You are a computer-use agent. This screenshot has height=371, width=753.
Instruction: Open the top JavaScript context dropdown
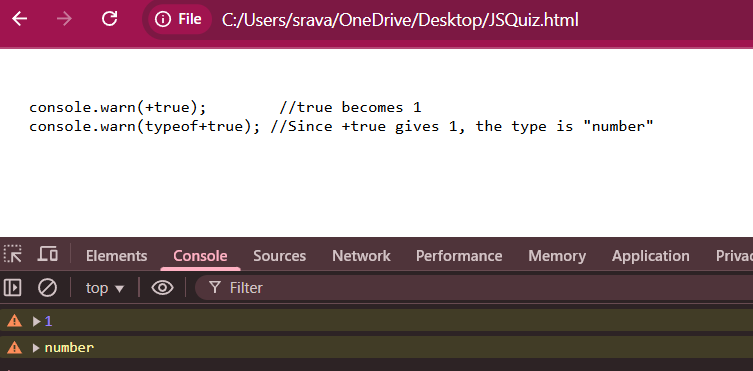pos(105,288)
